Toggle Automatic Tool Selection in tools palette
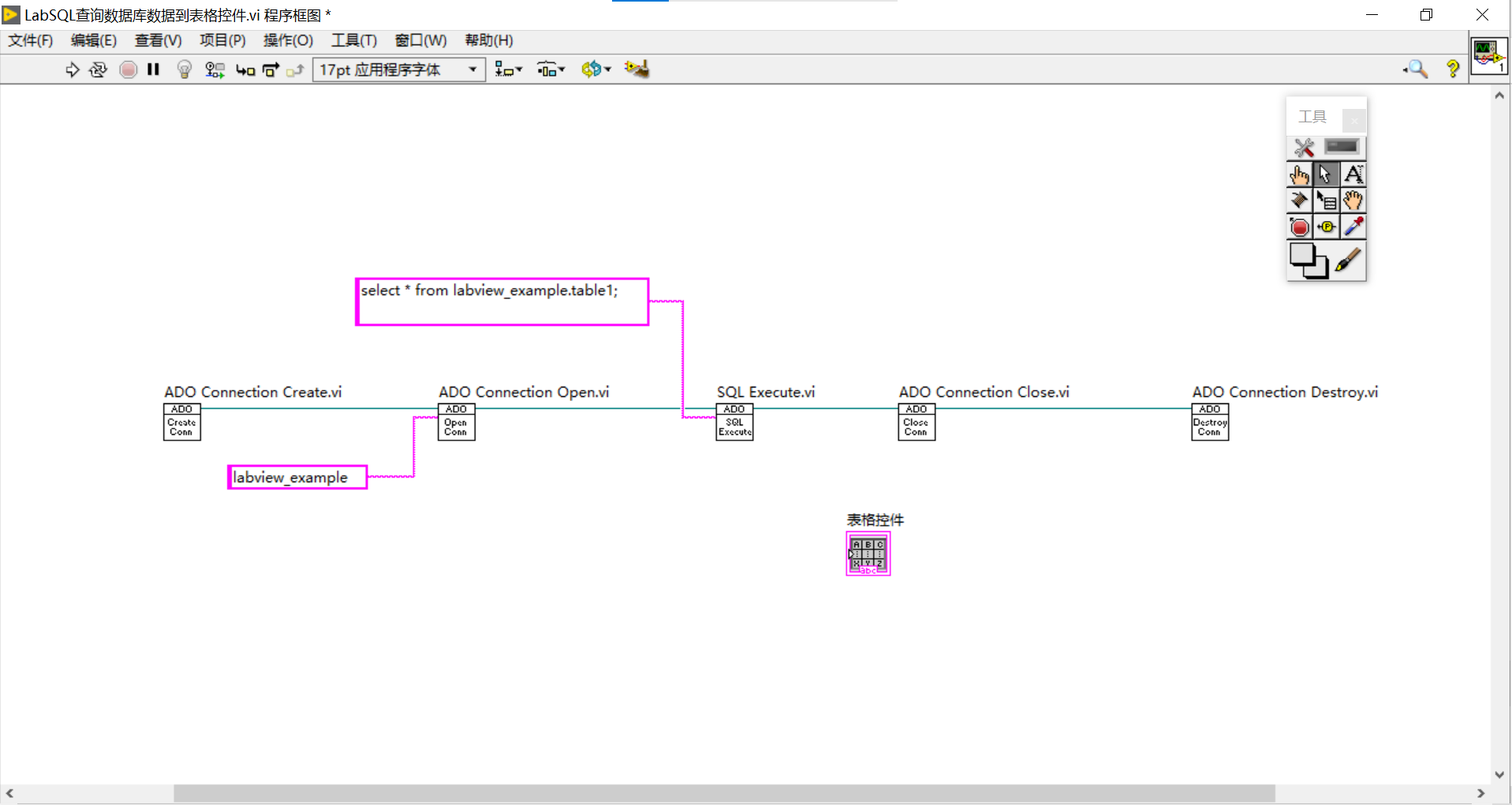This screenshot has height=805, width=1512. [1303, 148]
